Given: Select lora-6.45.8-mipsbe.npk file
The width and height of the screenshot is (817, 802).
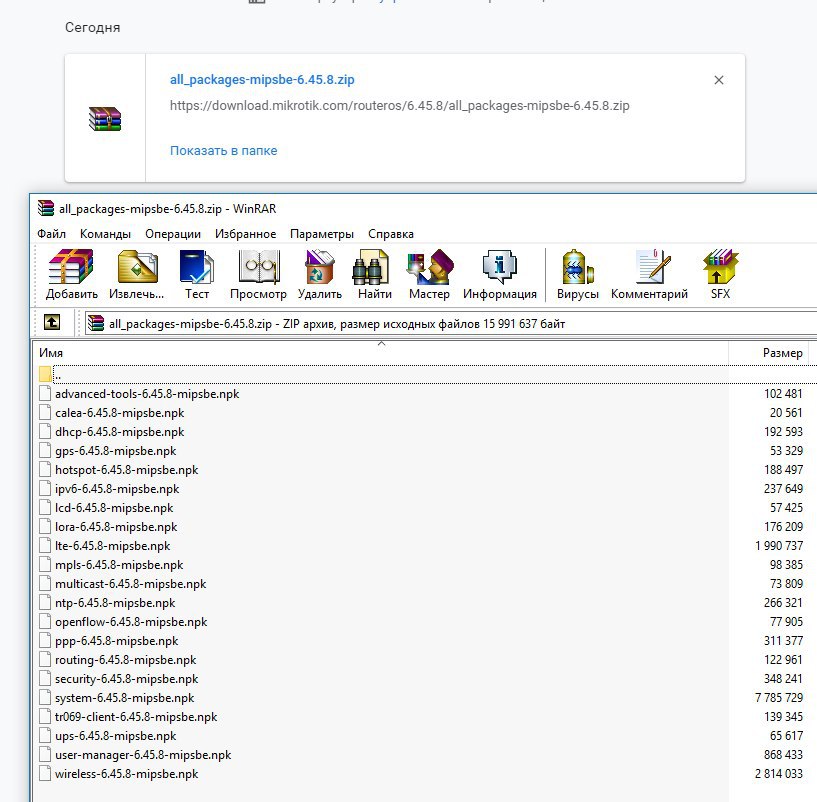Looking at the screenshot, I should click(116, 527).
